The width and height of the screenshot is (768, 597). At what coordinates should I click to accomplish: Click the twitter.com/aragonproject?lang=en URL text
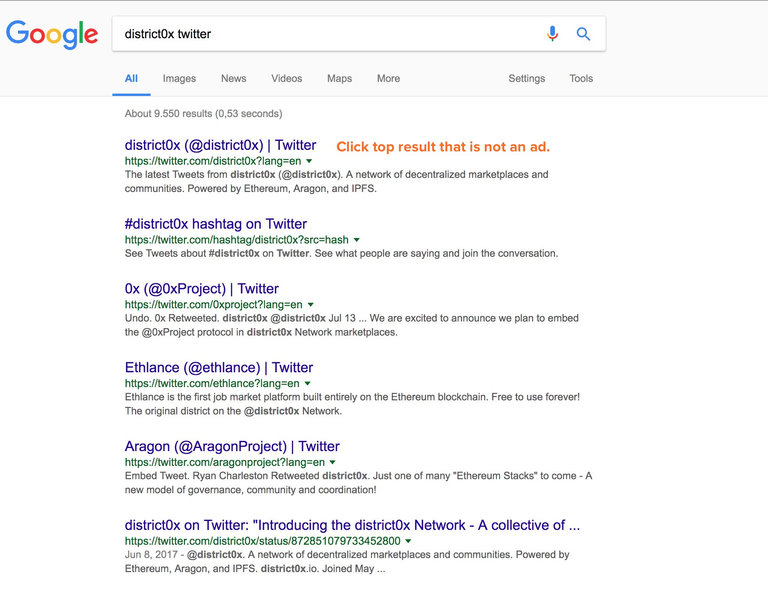coord(225,462)
